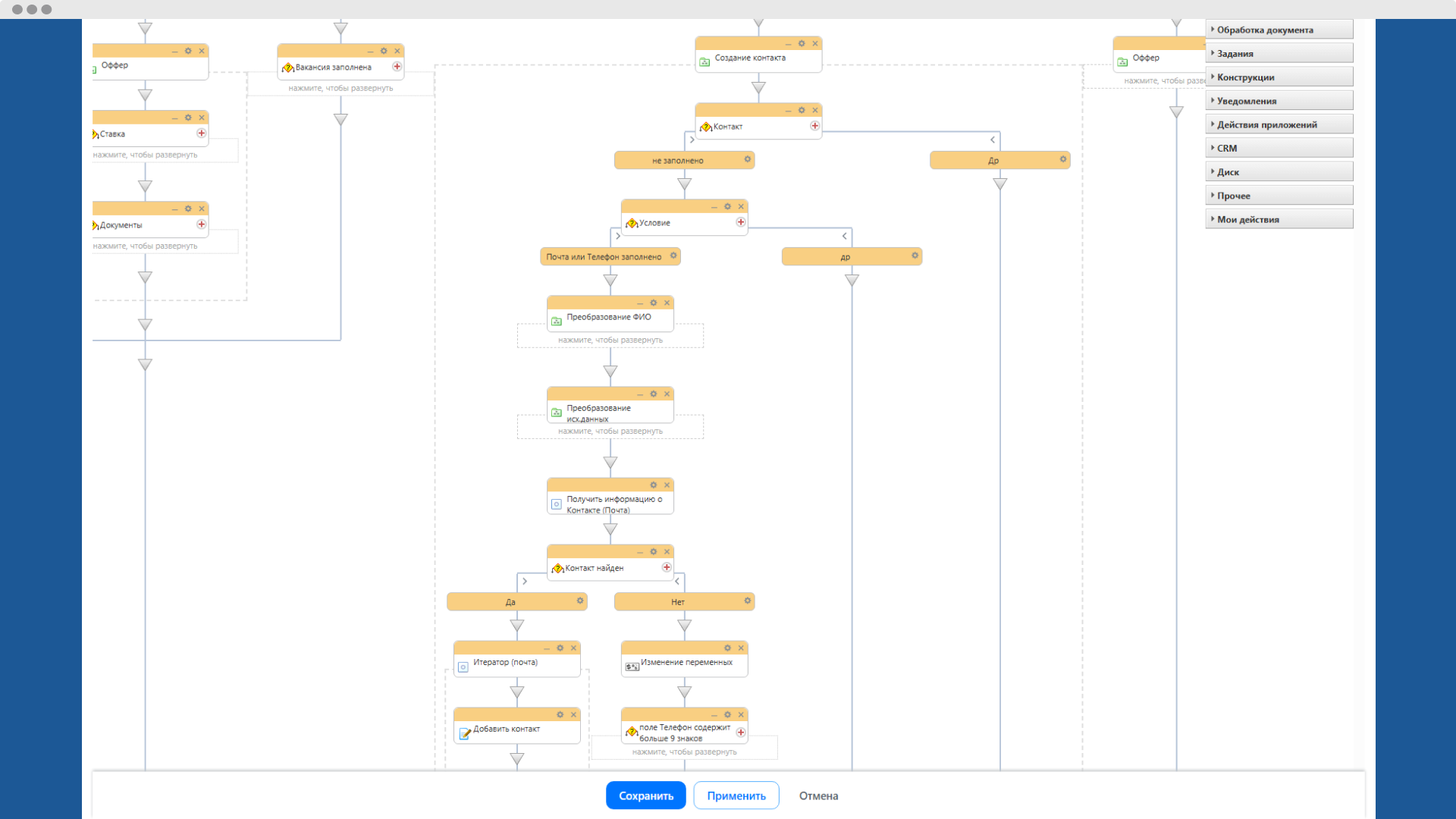Expand the Уведомления section
The width and height of the screenshot is (1456, 819).
pos(1279,101)
